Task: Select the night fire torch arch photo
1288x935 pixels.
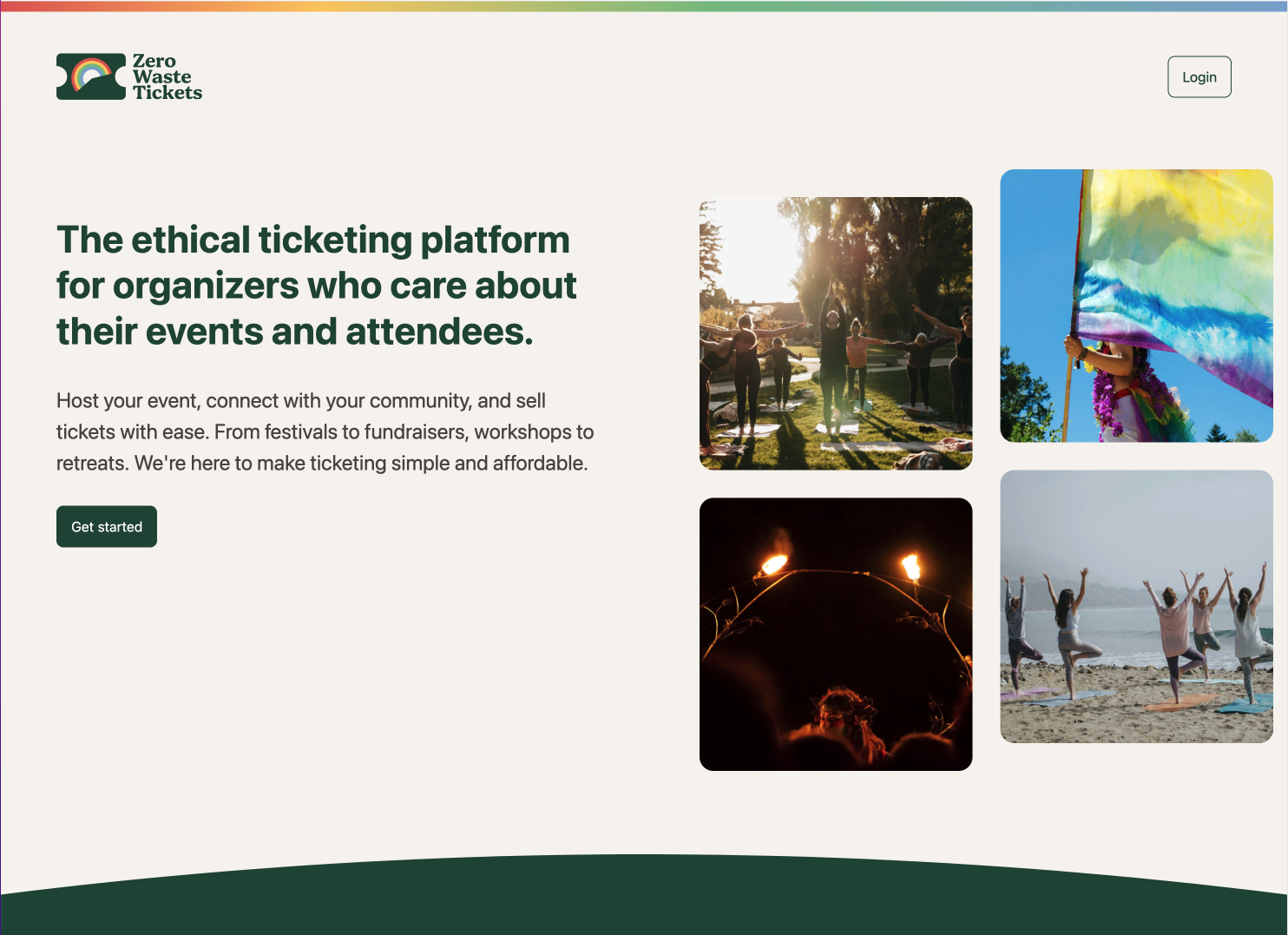Action: (835, 634)
